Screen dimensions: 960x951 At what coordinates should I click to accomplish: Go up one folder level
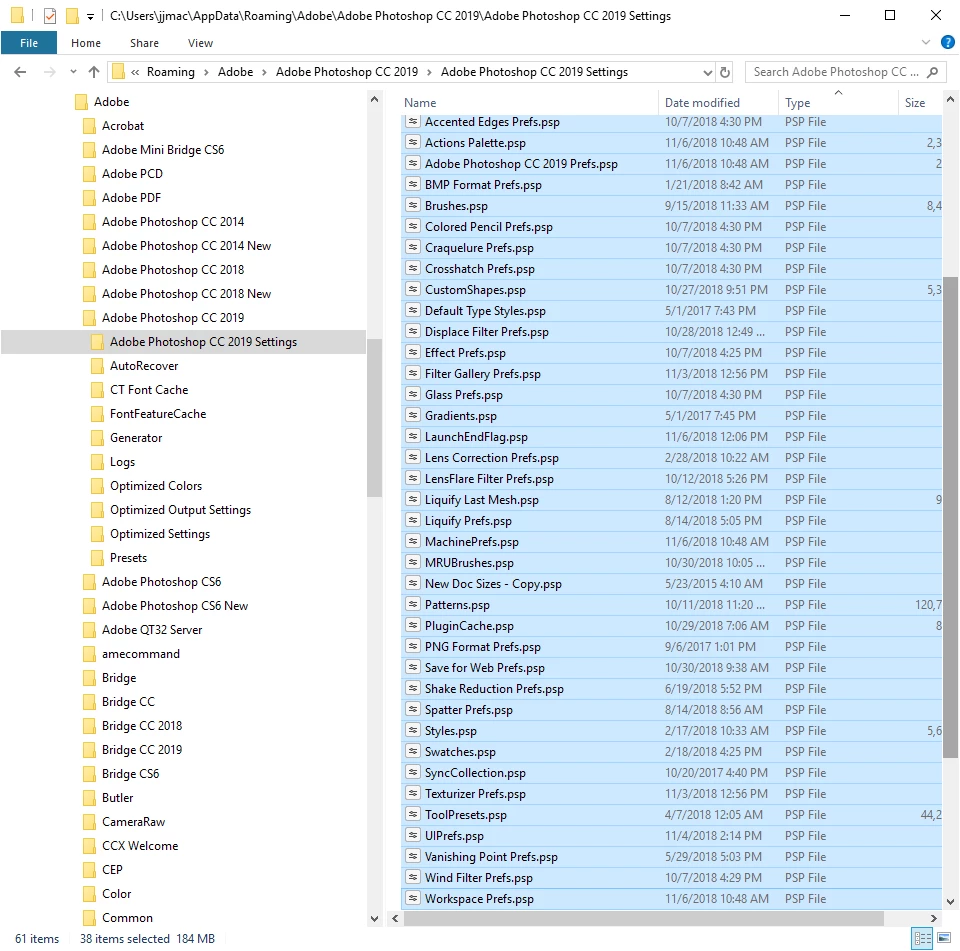[94, 72]
